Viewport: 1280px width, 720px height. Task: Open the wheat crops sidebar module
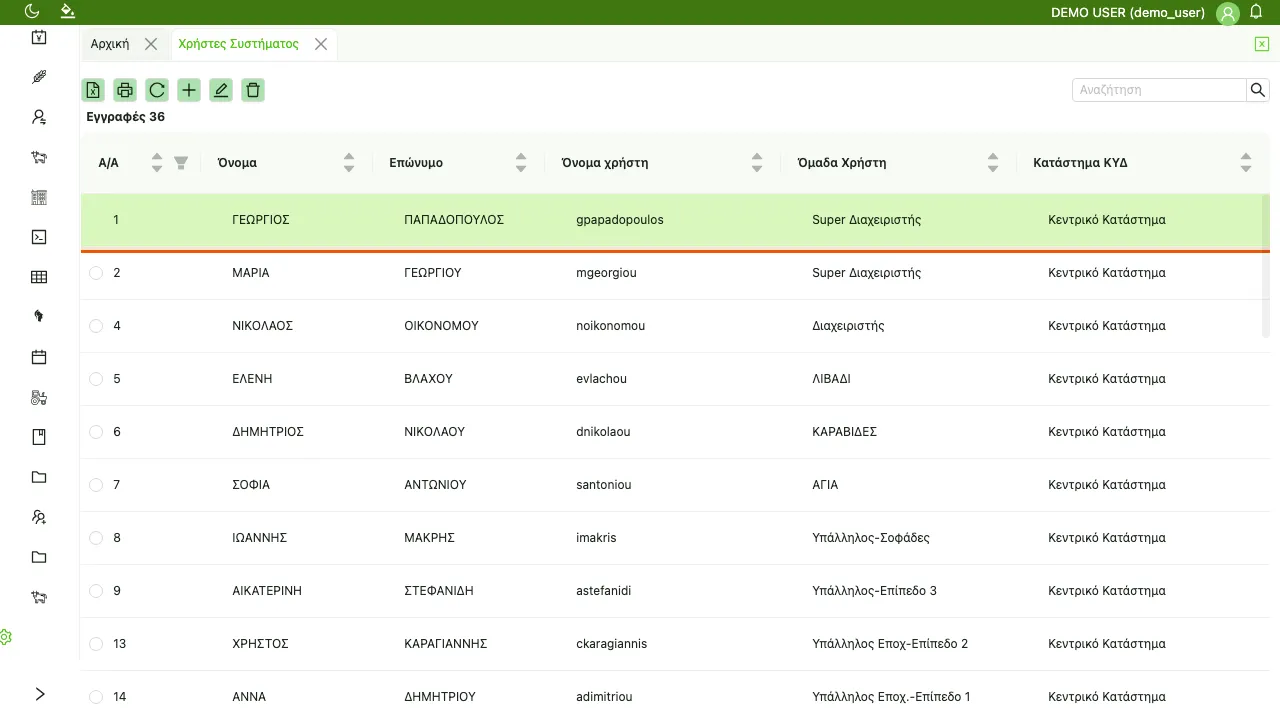coord(39,77)
